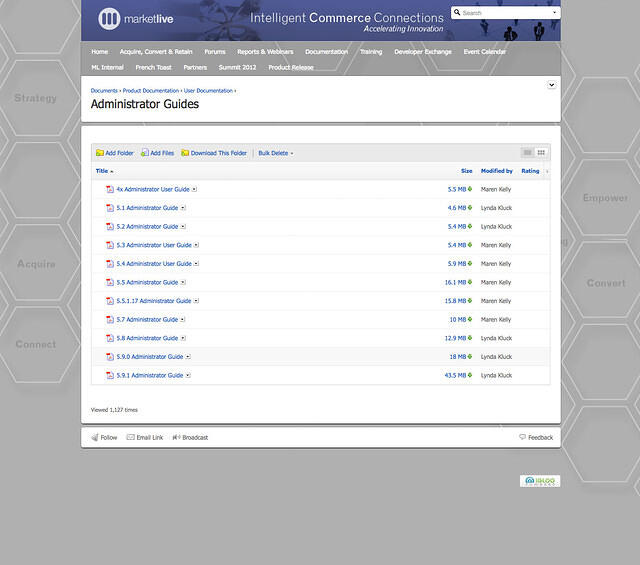640x565 pixels.
Task: Click the marketlive logo
Action: [x=140, y=18]
